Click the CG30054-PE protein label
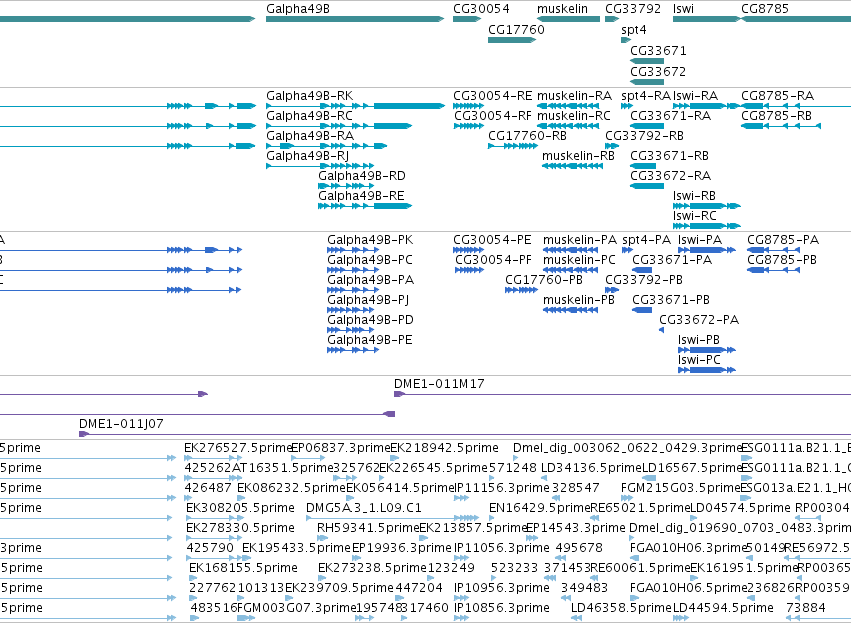The height and width of the screenshot is (623, 851). pyautogui.click(x=492, y=240)
